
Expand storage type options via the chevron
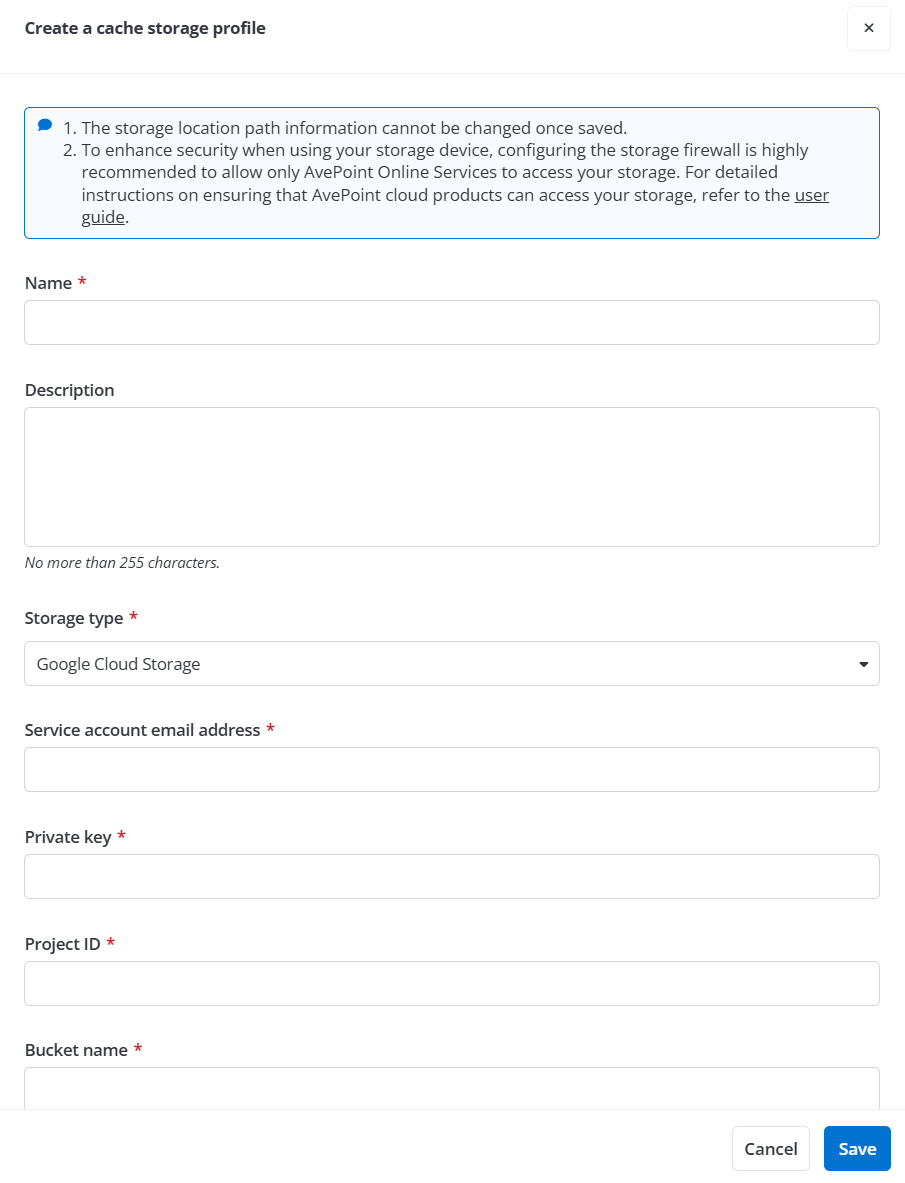tap(862, 663)
